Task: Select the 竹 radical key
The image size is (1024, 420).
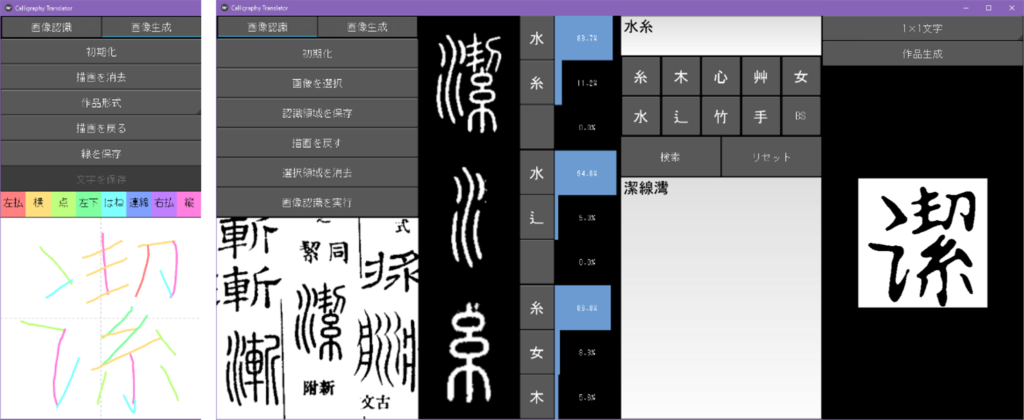Action: tap(721, 116)
